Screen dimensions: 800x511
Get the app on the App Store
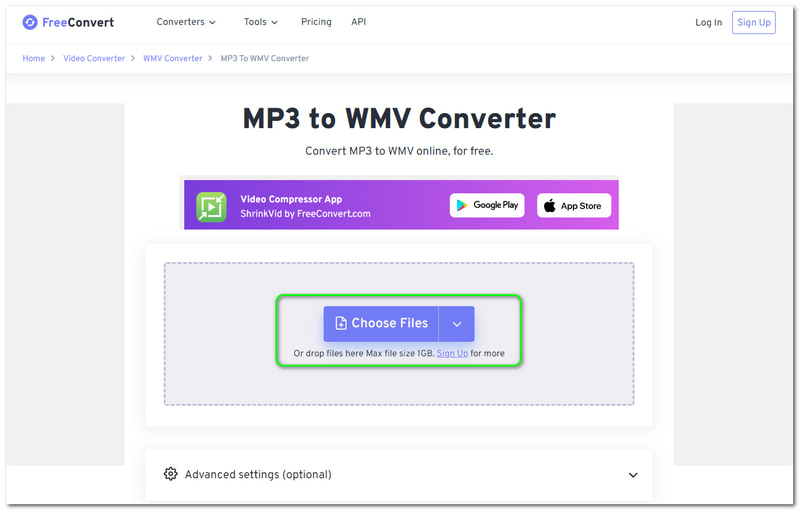pyautogui.click(x=573, y=206)
